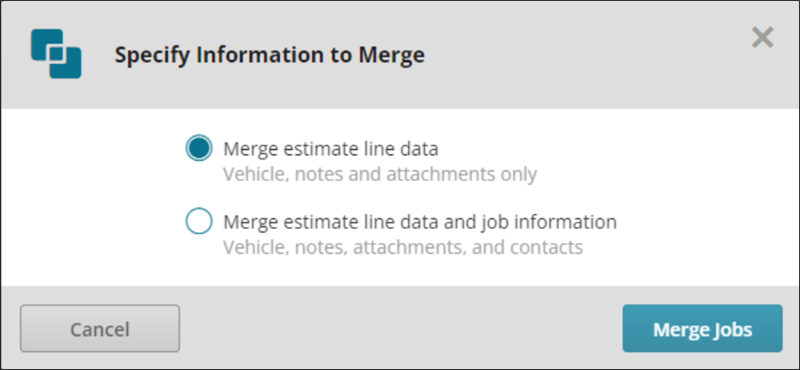Select the attachments-only merge option
Screen dimensions: 800x370
(x=198, y=148)
